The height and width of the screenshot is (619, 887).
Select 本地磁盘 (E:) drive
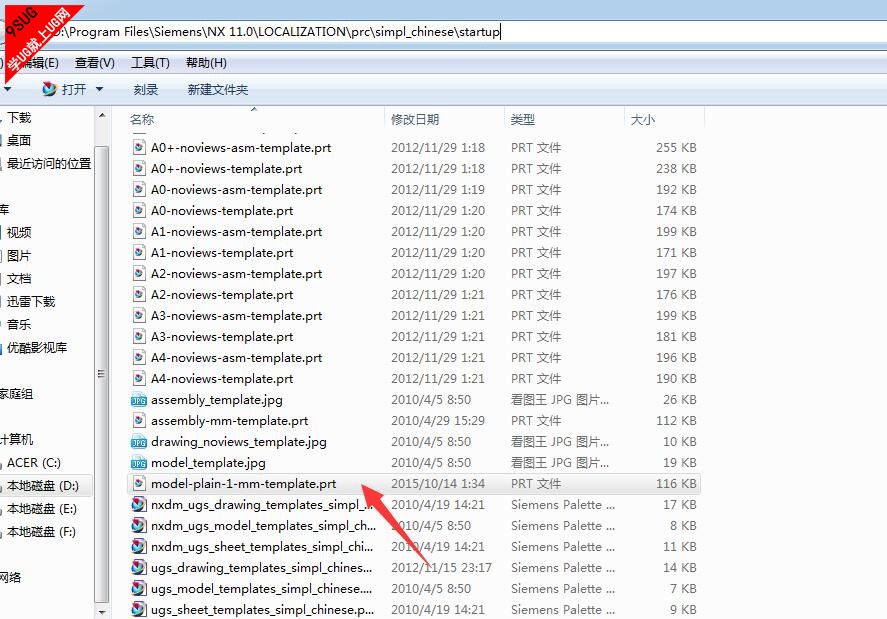(x=41, y=509)
